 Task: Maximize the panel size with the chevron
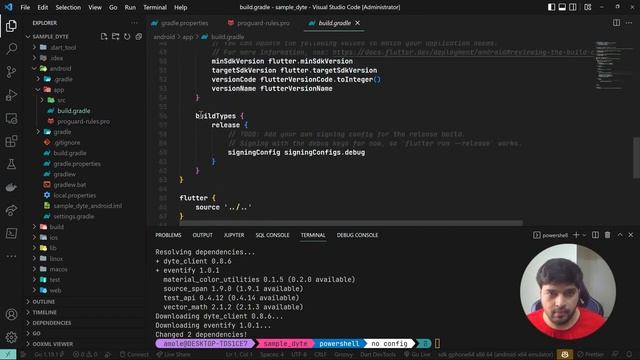coord(620,235)
